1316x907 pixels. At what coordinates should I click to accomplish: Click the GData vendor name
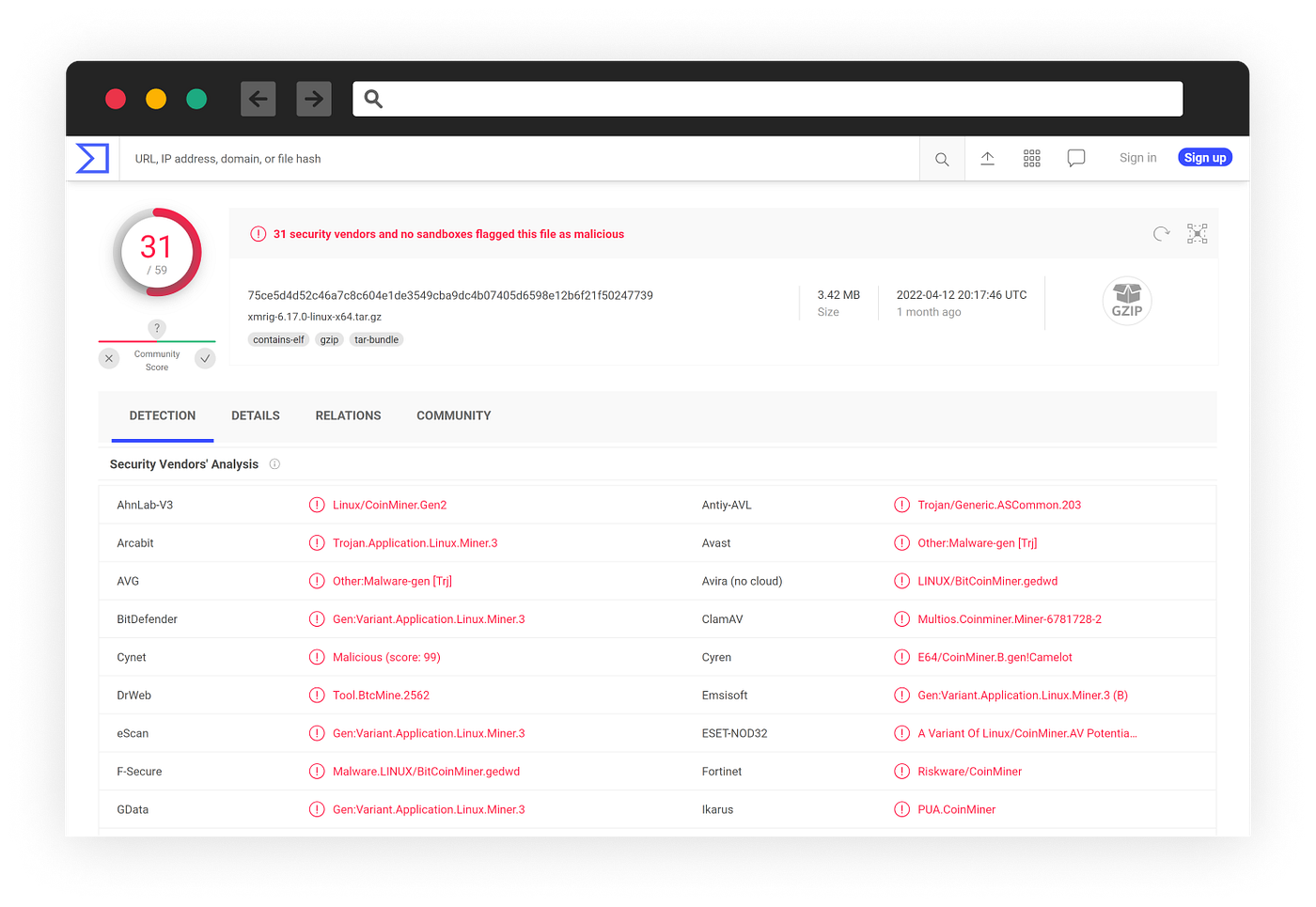[x=133, y=809]
